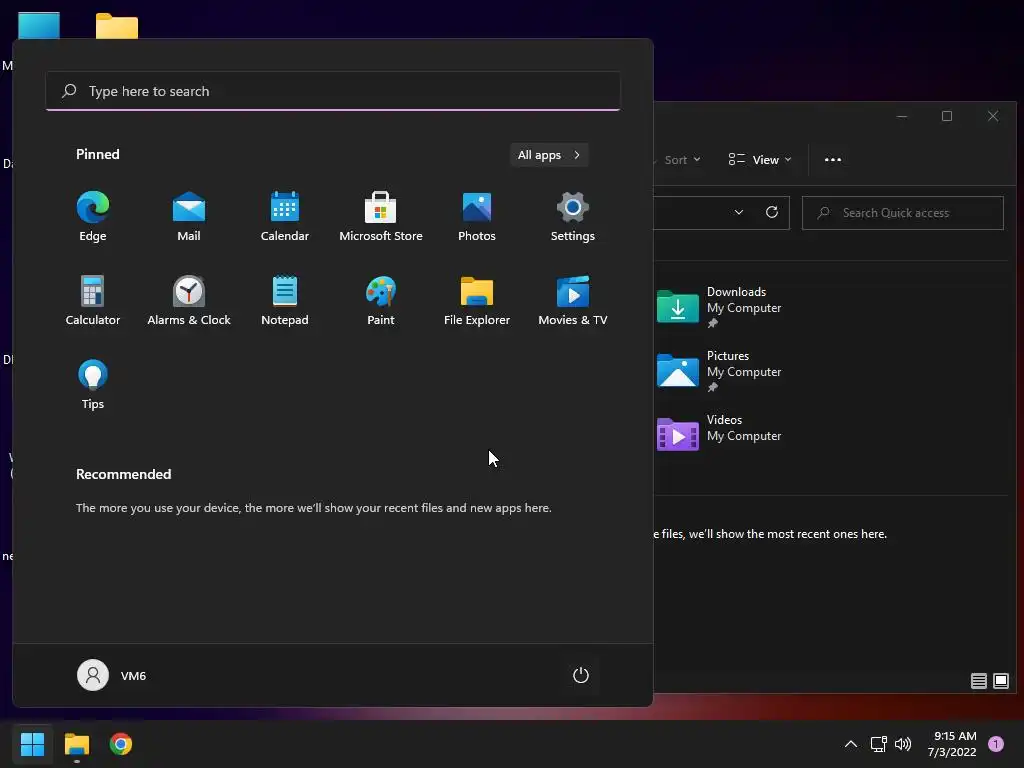Open the volume tray icon
The height and width of the screenshot is (768, 1024).
tap(903, 744)
